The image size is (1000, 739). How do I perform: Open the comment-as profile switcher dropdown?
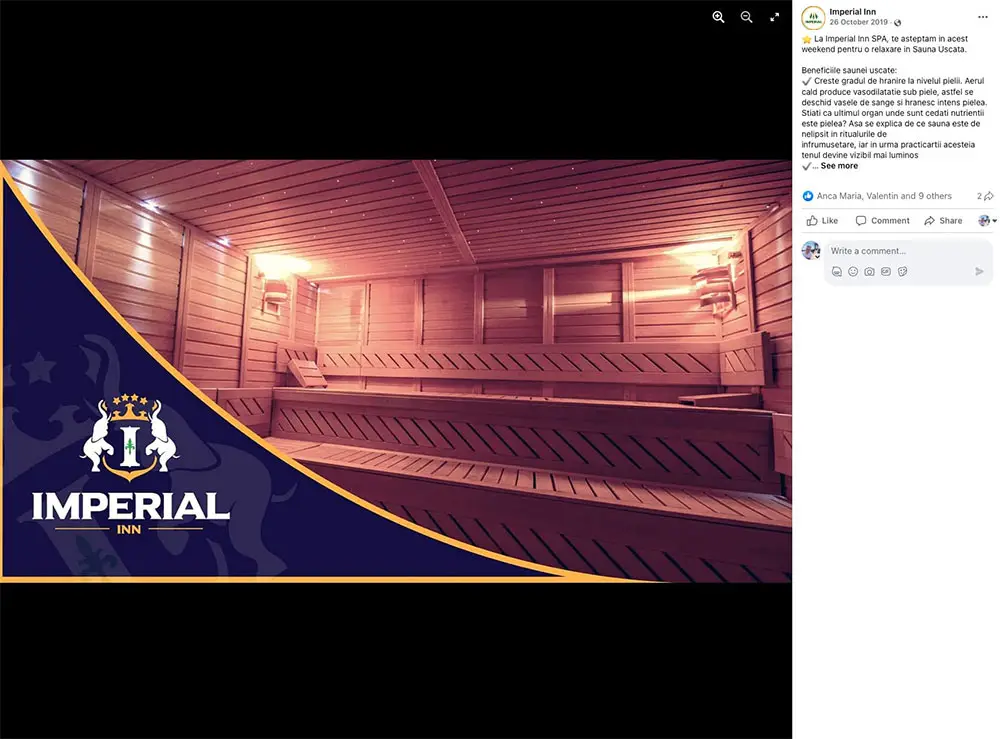click(987, 220)
